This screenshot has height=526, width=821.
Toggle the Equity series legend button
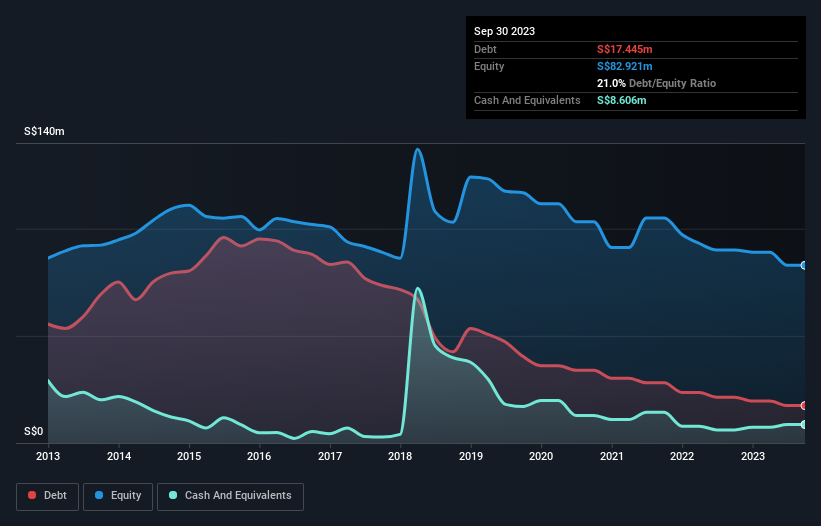click(118, 496)
